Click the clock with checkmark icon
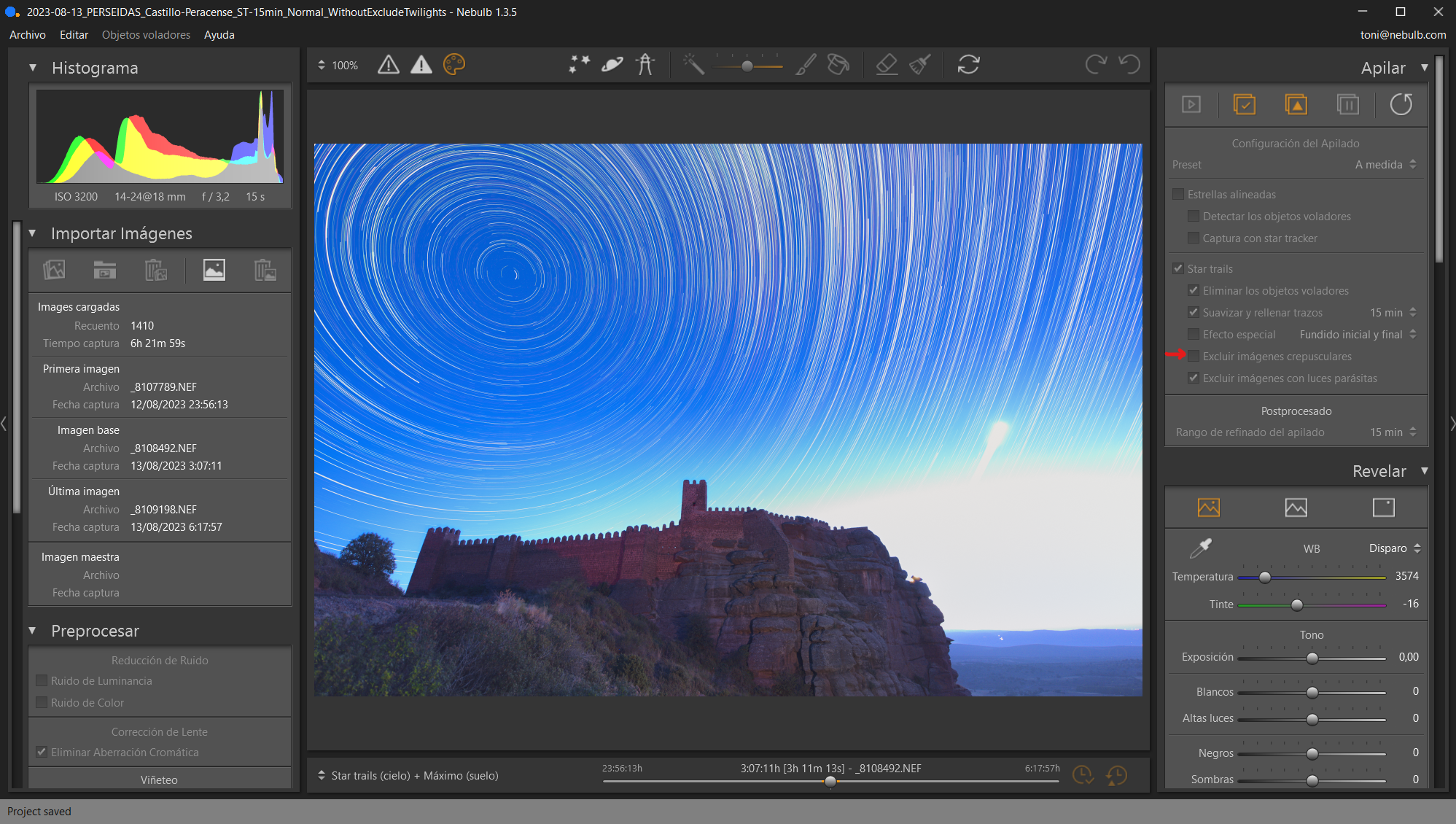 1083,775
